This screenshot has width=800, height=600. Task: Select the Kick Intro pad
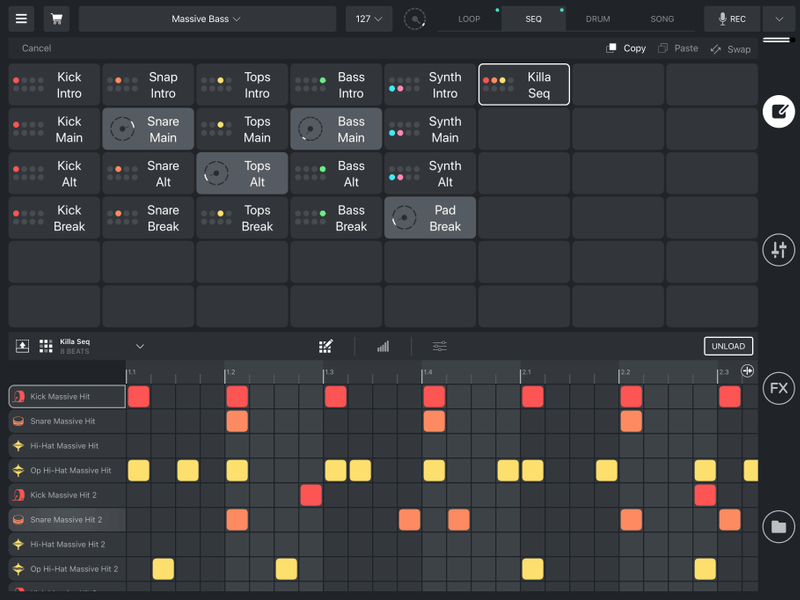click(54, 85)
